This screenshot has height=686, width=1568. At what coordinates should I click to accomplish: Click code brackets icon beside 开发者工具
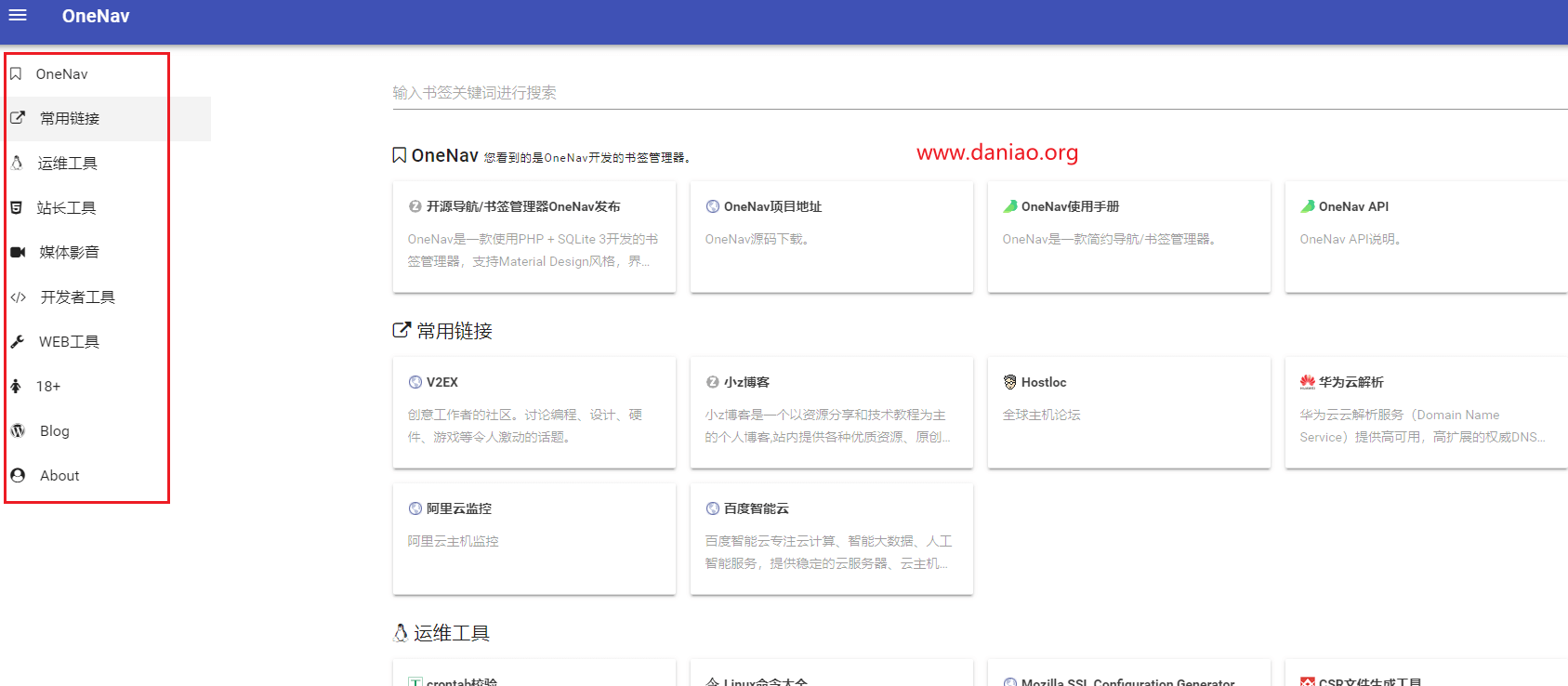[19, 297]
